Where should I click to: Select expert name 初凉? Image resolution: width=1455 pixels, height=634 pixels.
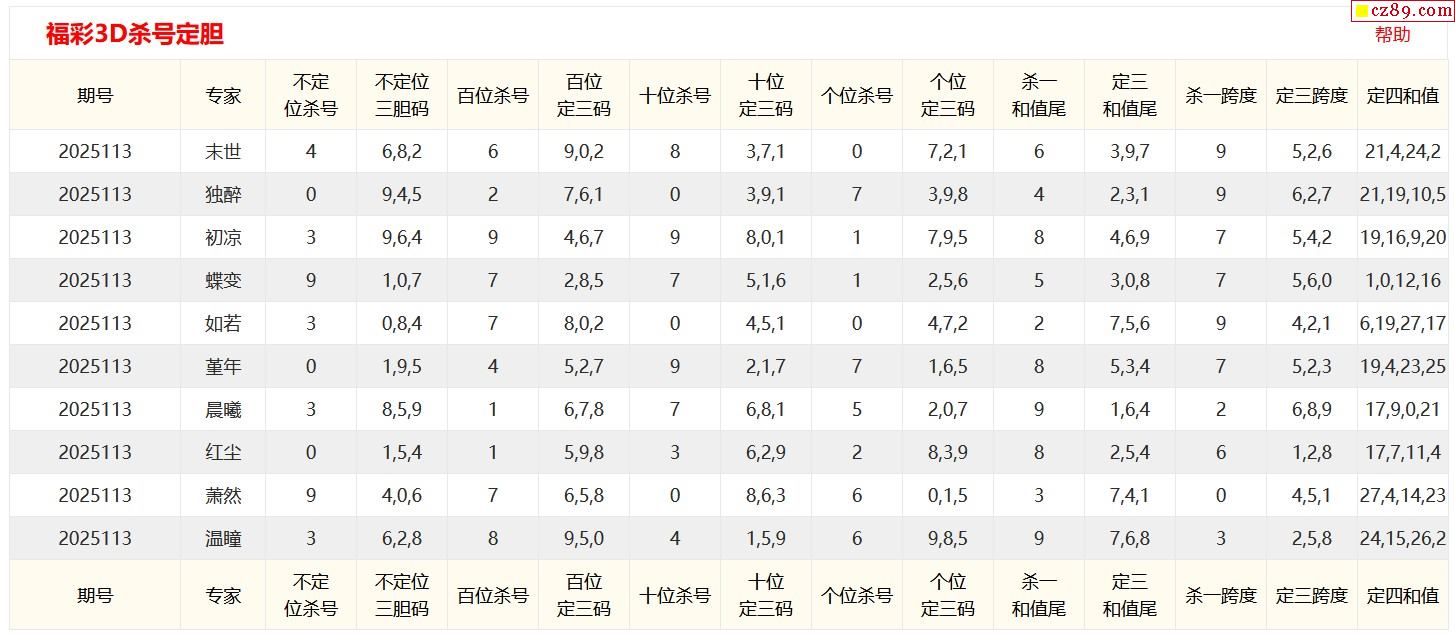223,238
